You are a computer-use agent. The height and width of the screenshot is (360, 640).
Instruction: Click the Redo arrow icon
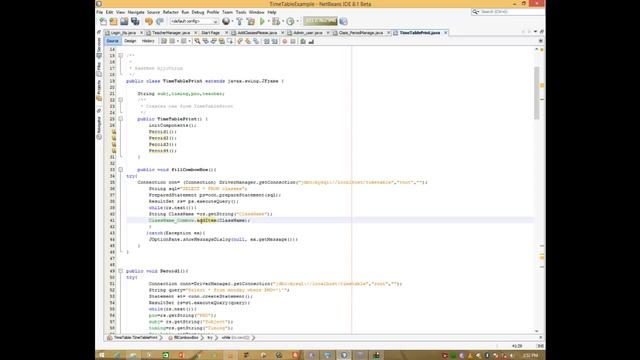point(160,21)
